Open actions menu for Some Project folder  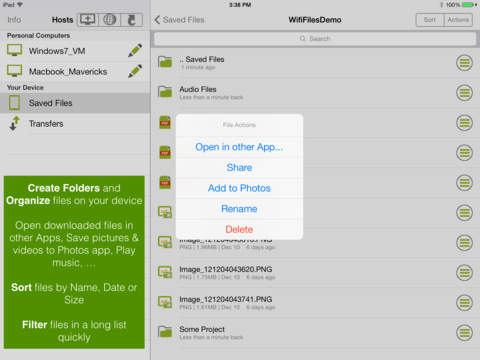[464, 333]
